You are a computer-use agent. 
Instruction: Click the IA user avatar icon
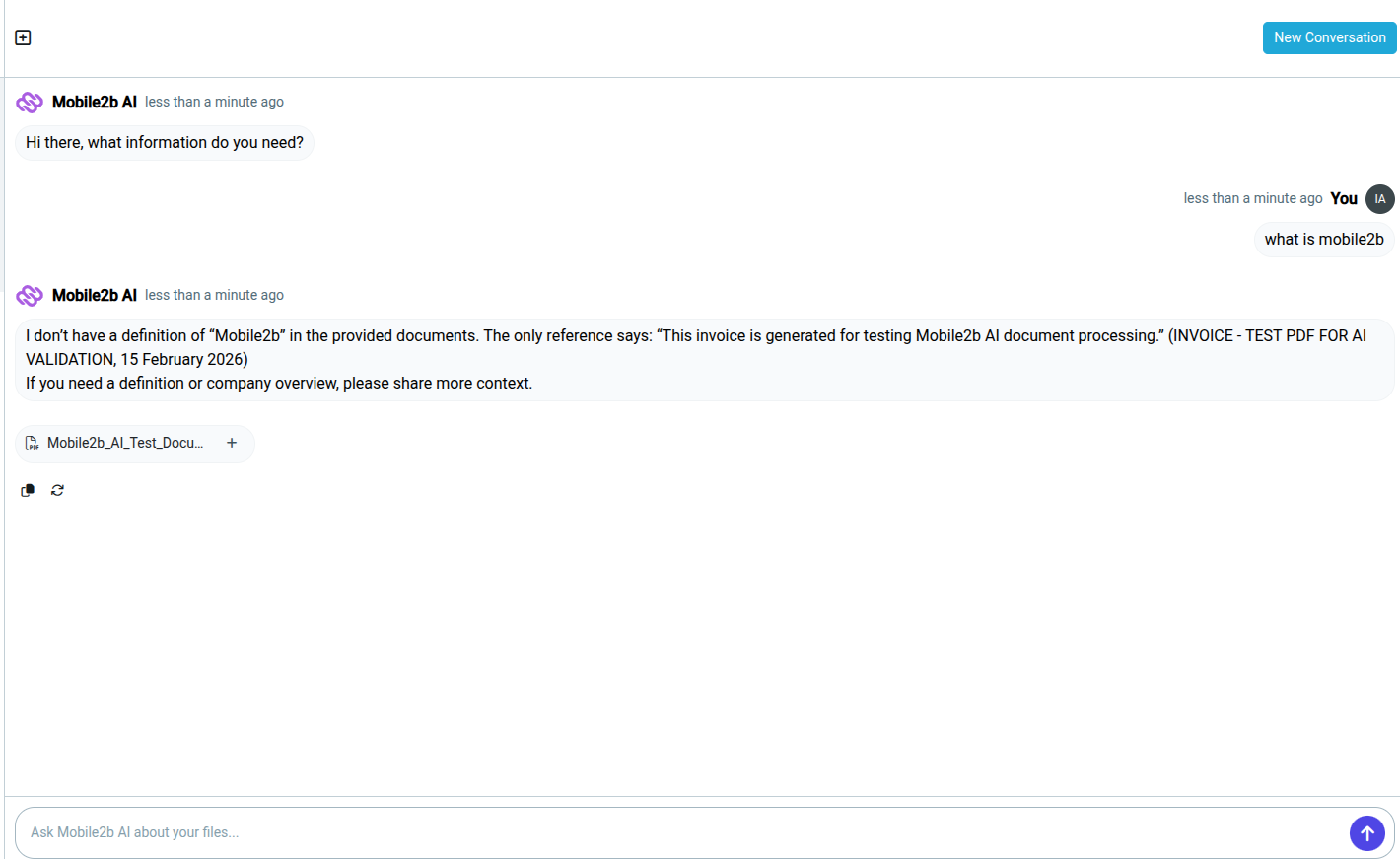click(1379, 198)
